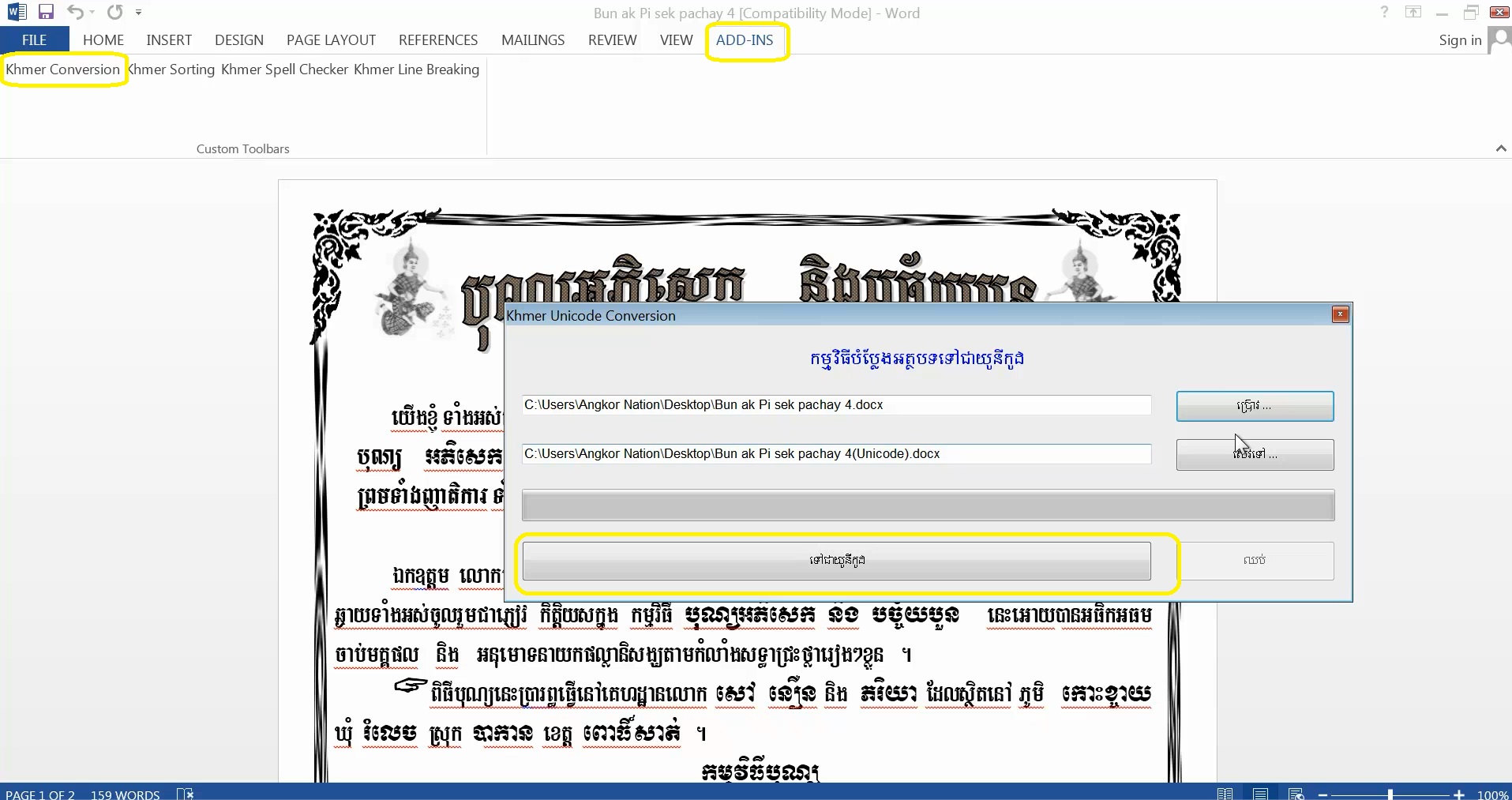Switch to Web Layout view
The width and height of the screenshot is (1512, 800).
point(1296,794)
